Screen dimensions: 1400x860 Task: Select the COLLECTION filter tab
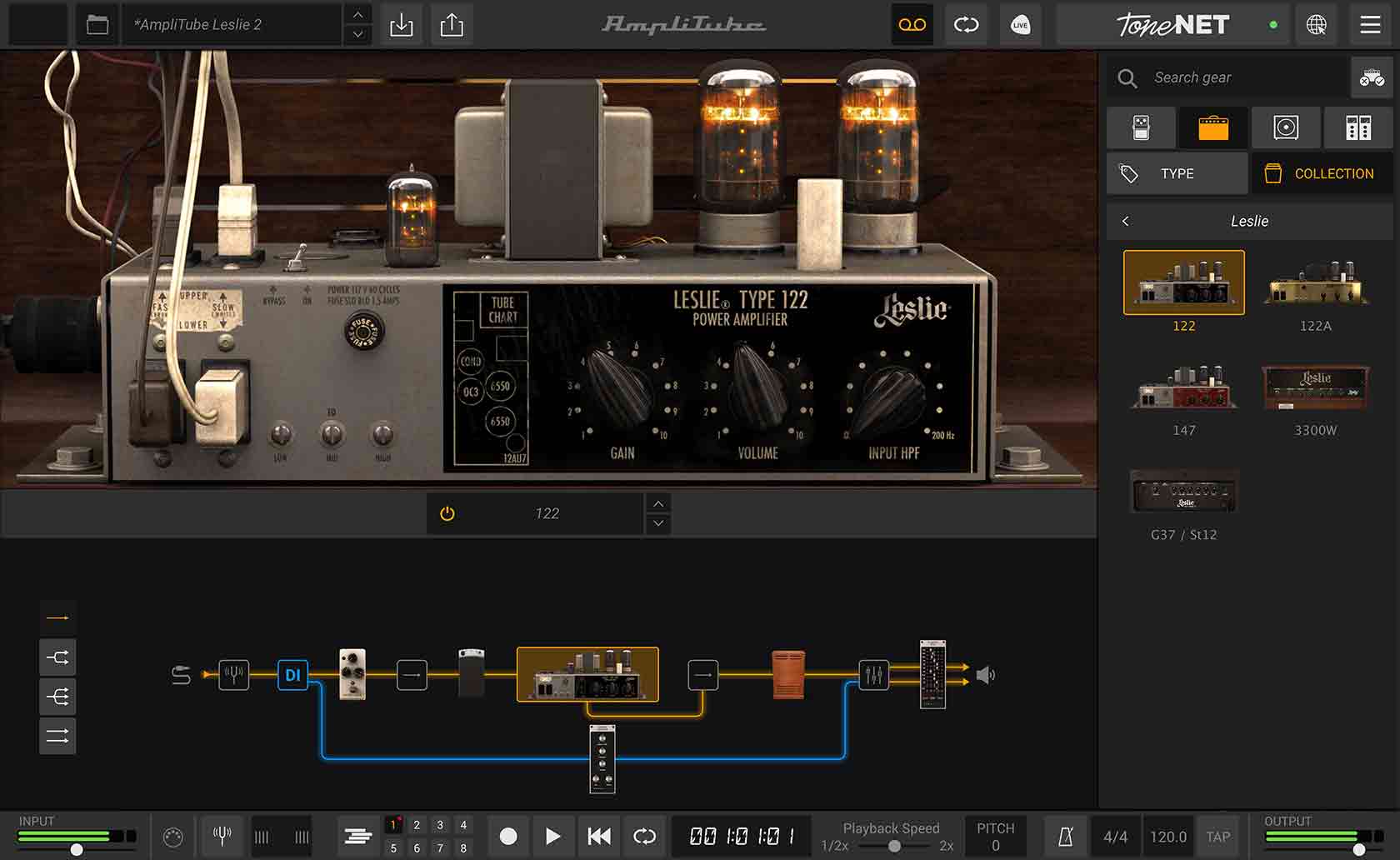coord(1322,173)
